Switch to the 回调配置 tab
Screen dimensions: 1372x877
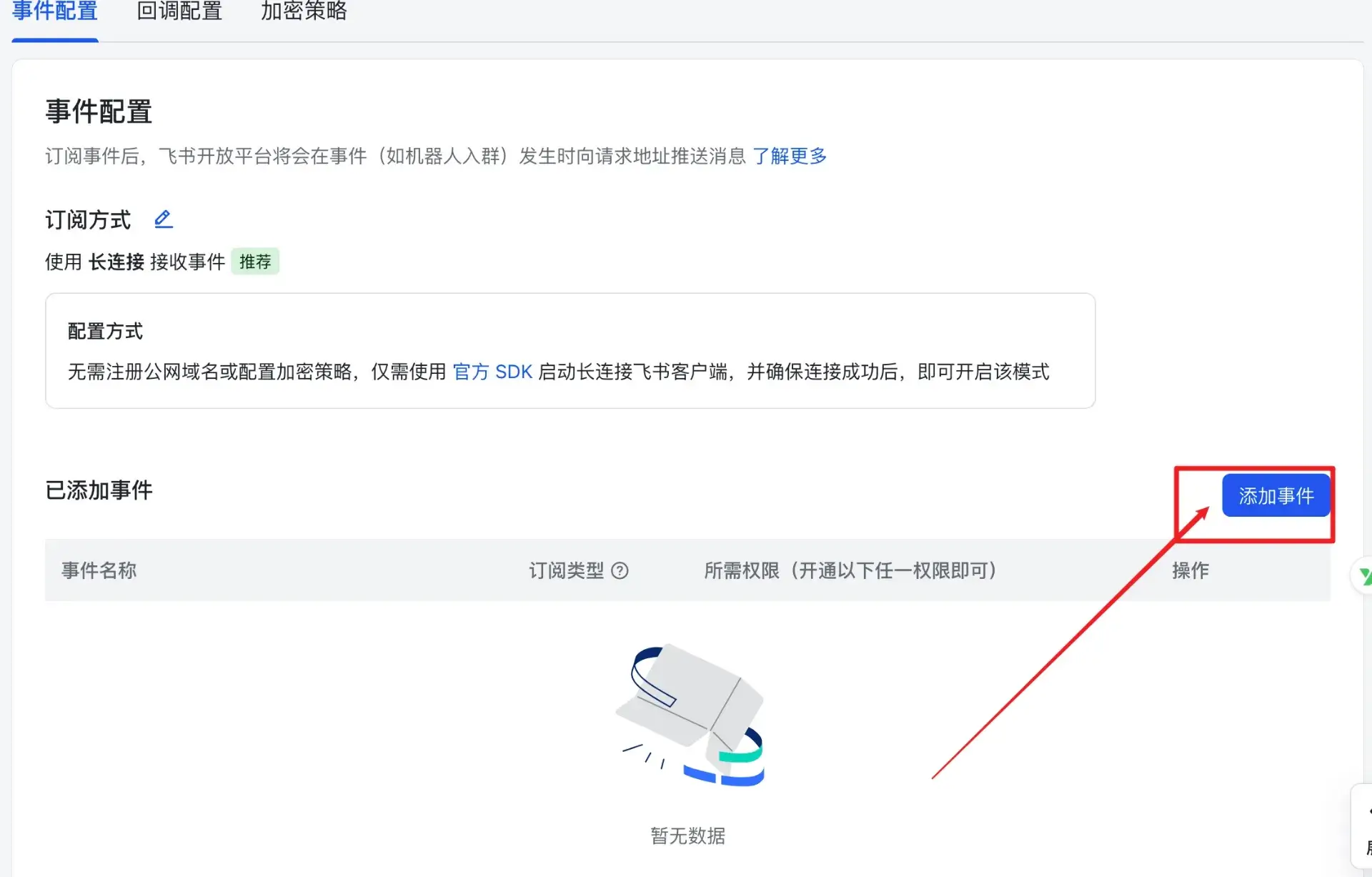tap(179, 11)
